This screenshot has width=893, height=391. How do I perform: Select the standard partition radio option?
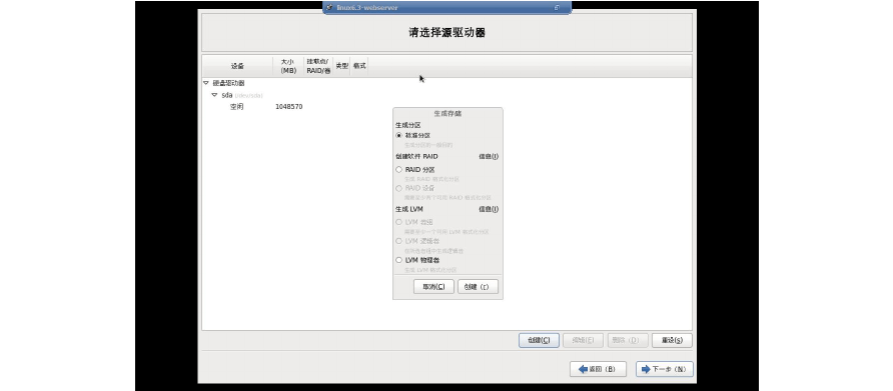click(x=399, y=135)
